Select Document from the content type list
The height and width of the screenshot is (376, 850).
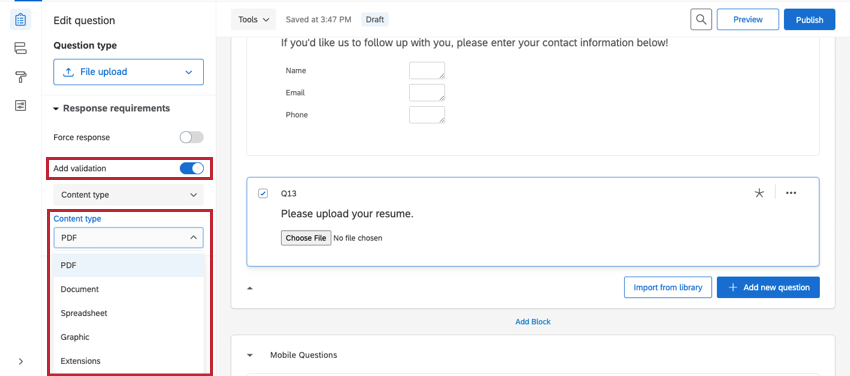128,289
